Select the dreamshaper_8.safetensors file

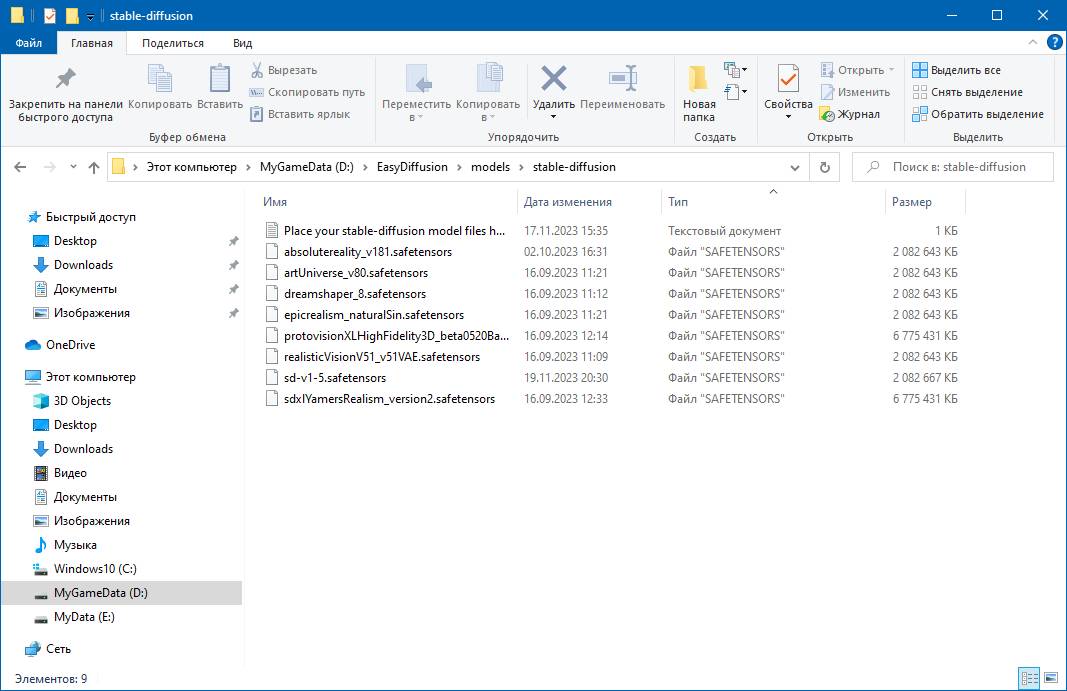tap(355, 294)
